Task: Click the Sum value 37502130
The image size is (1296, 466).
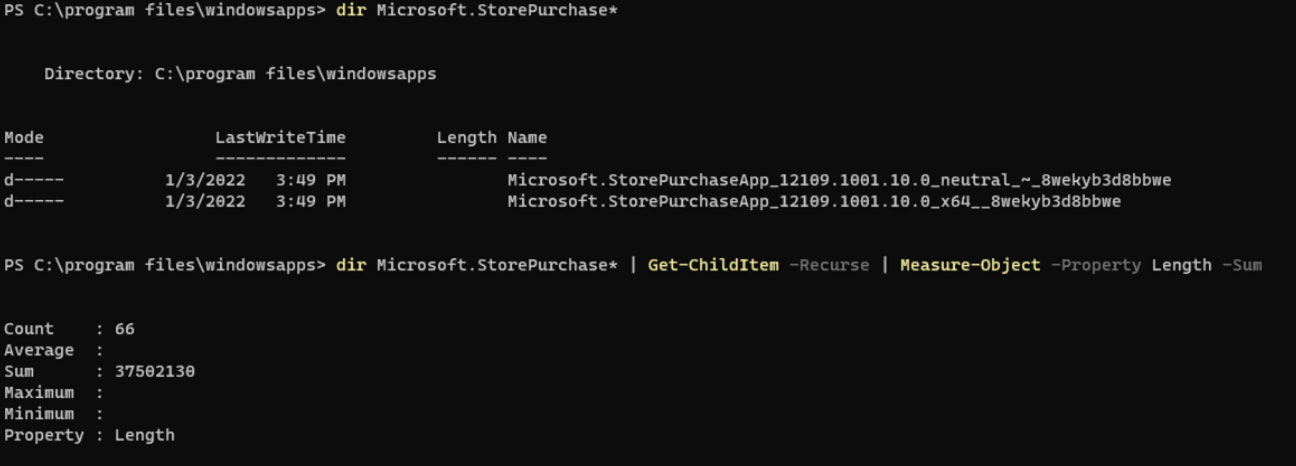Action: coord(155,371)
